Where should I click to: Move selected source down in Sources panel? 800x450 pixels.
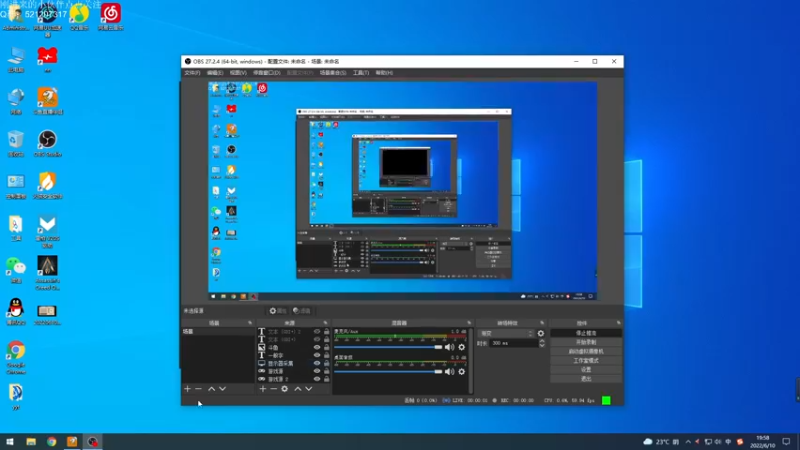pos(309,389)
